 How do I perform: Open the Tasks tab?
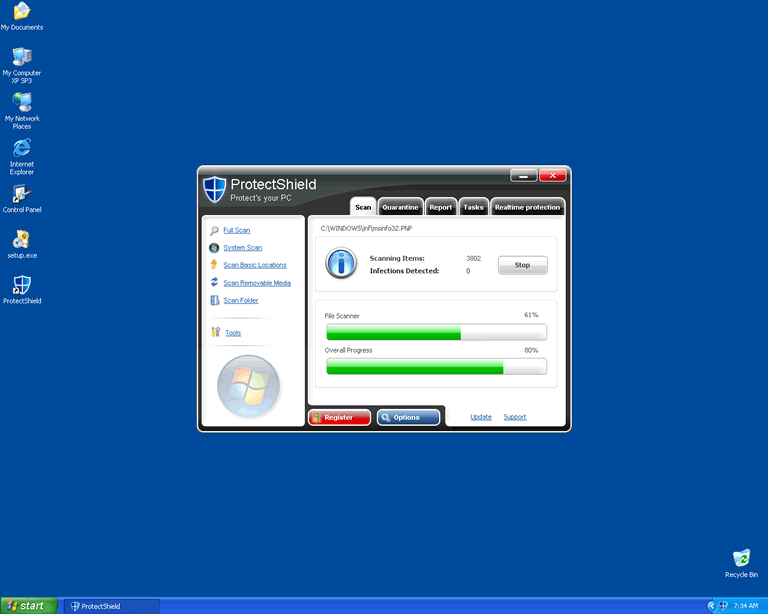click(x=474, y=207)
